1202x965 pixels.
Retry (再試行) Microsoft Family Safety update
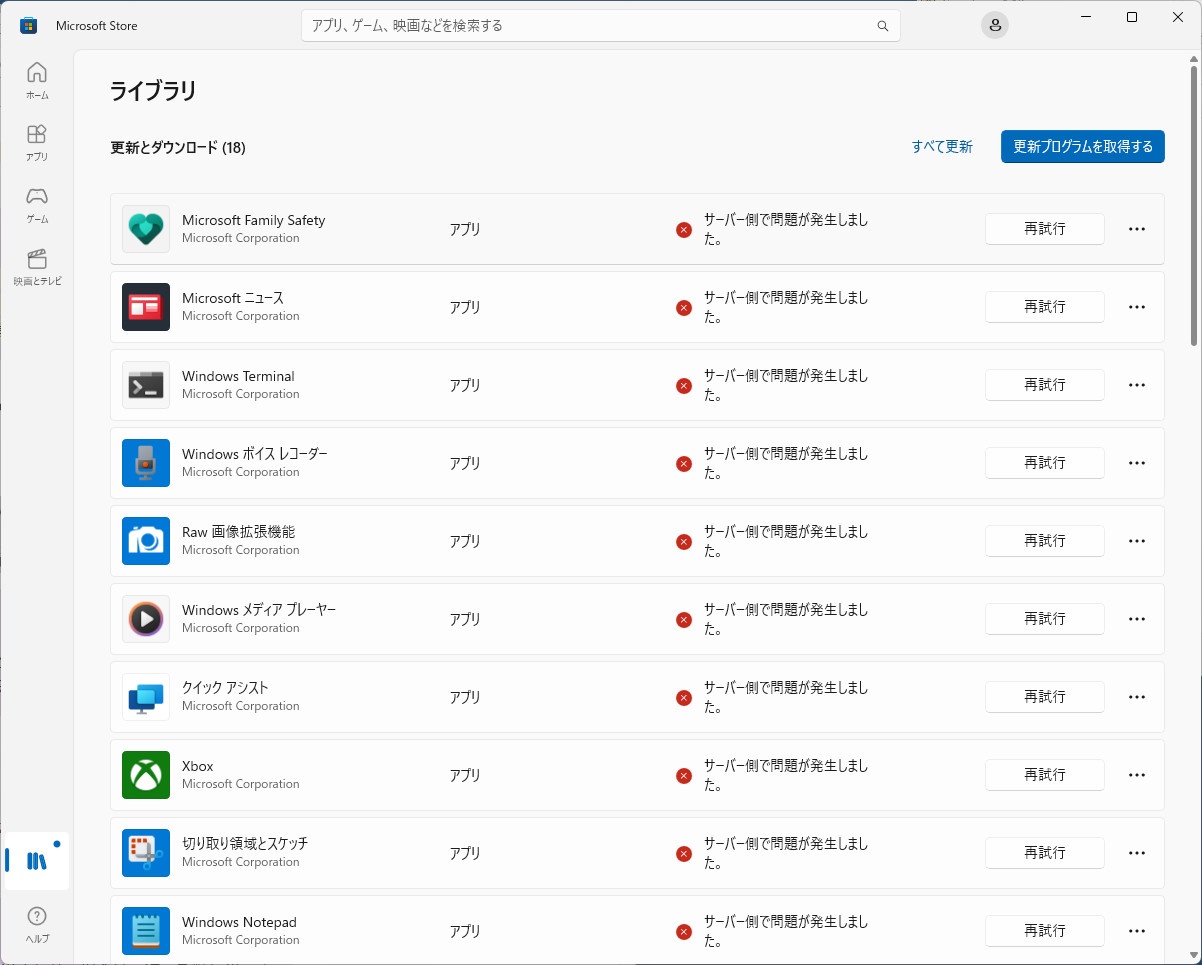(1045, 229)
